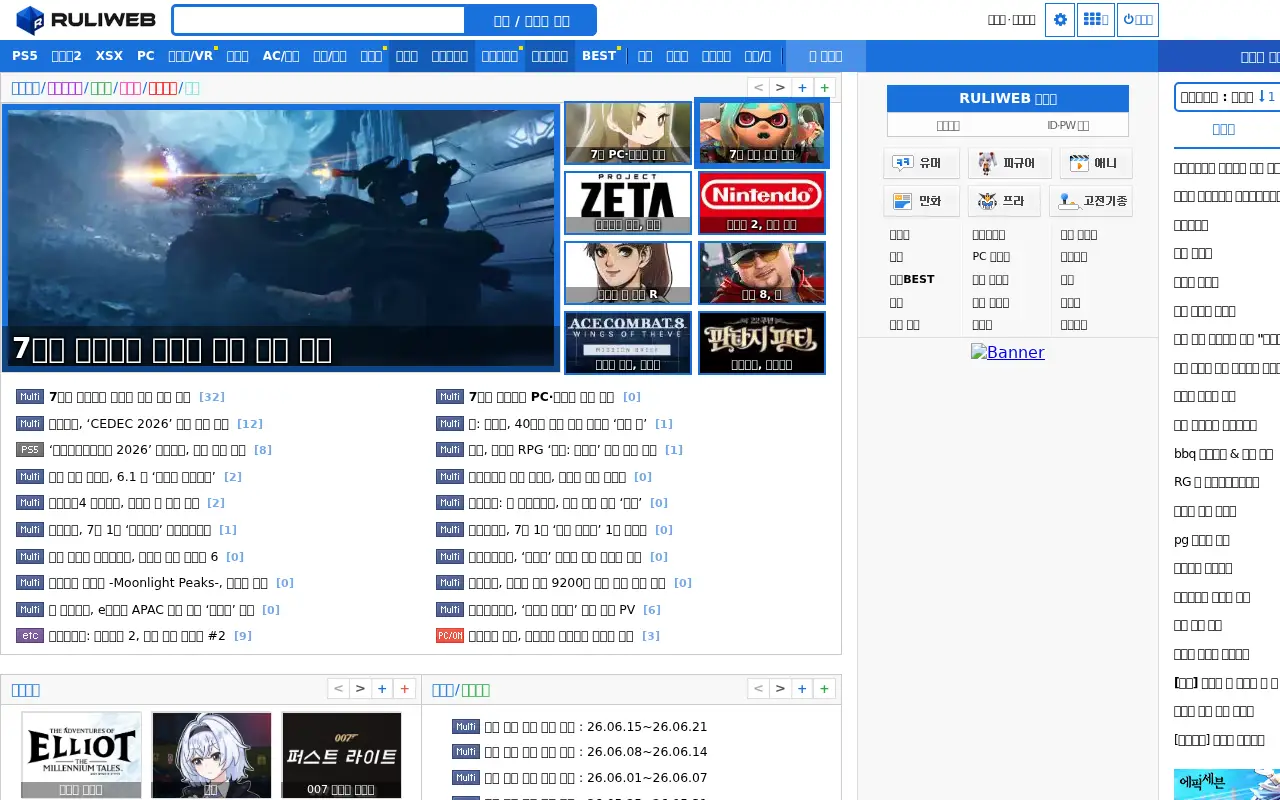Open the Ace Combat 8 thumbnail
1280x800 pixels.
coord(628,343)
